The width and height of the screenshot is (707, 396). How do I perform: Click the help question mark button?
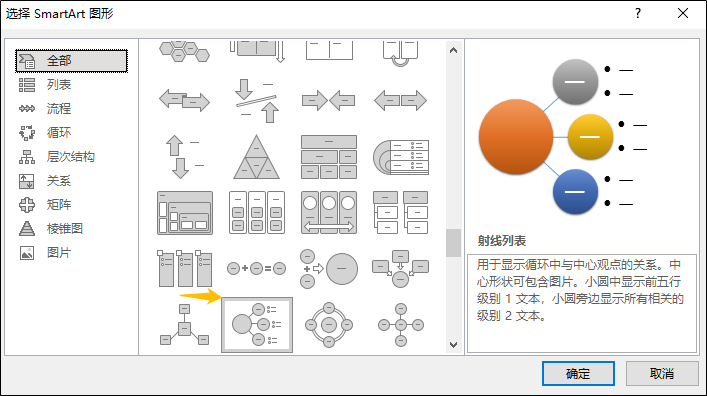tap(638, 13)
